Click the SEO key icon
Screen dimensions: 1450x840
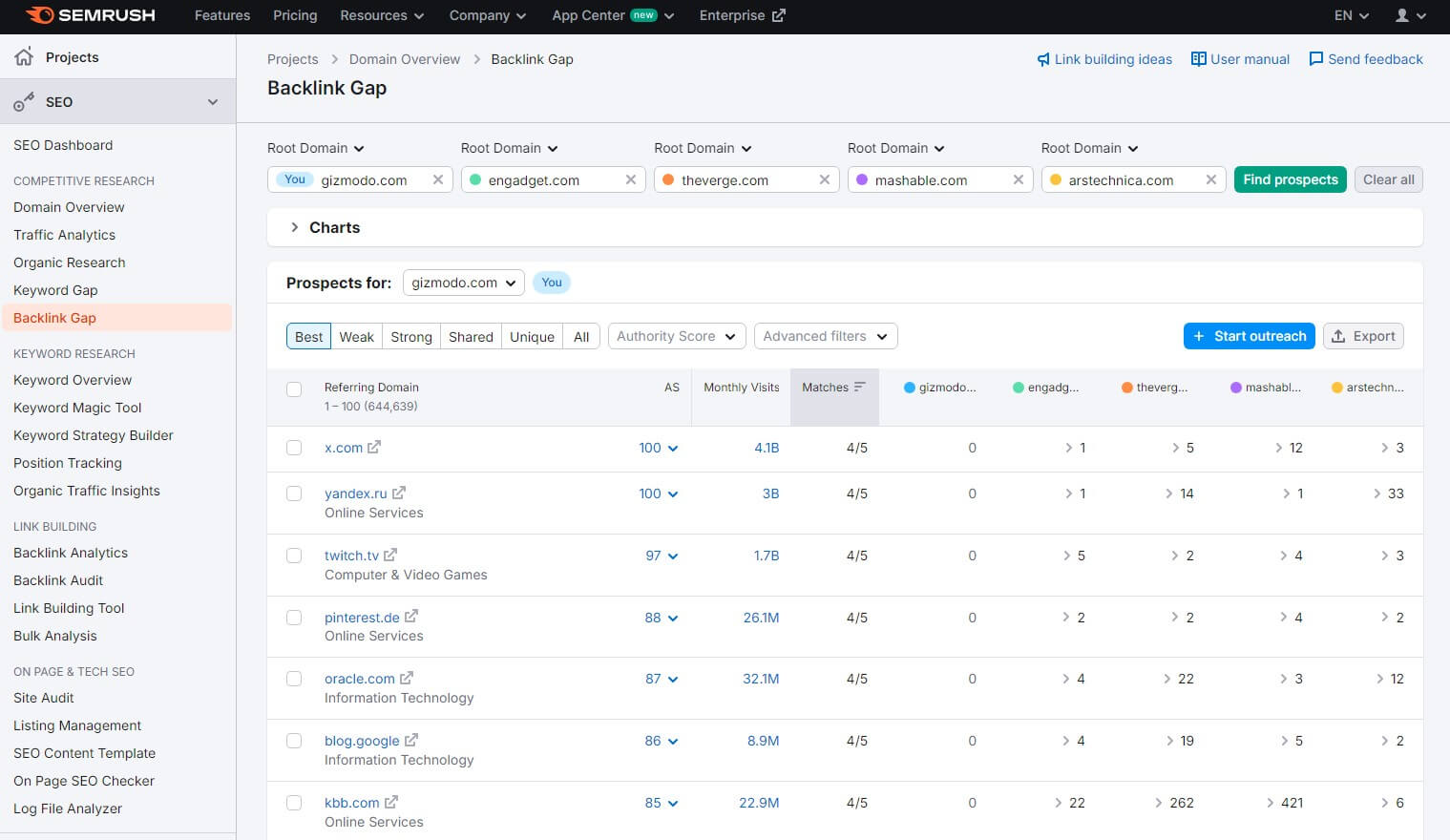pos(24,102)
